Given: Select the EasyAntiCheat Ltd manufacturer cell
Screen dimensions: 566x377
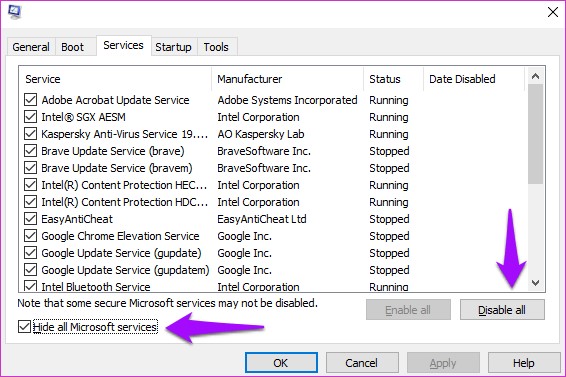Looking at the screenshot, I should click(262, 219).
